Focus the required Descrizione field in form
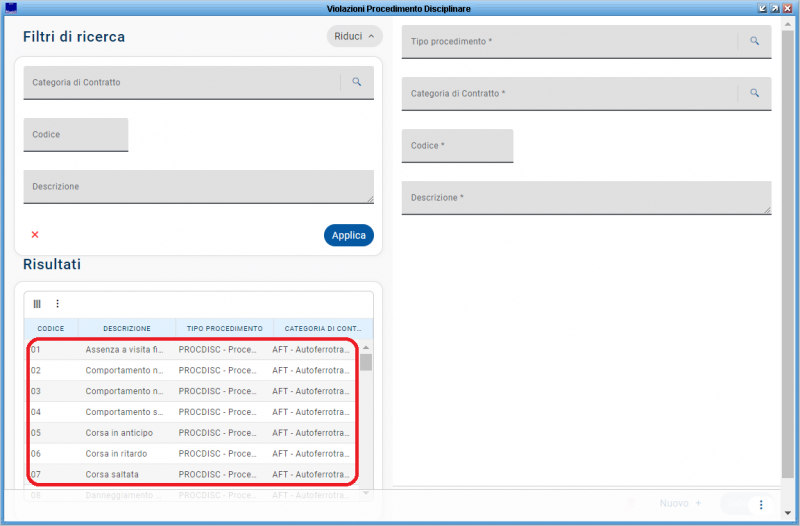Screen dimensions: 800x526 point(586,198)
